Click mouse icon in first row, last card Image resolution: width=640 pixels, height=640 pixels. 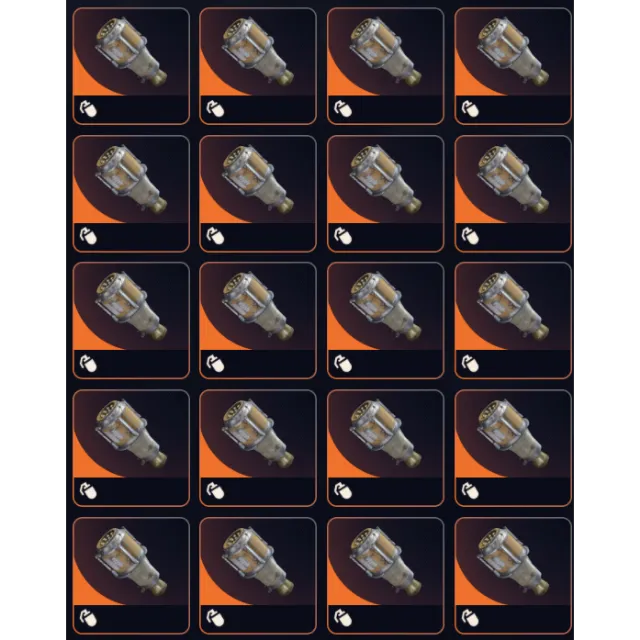coord(470,109)
